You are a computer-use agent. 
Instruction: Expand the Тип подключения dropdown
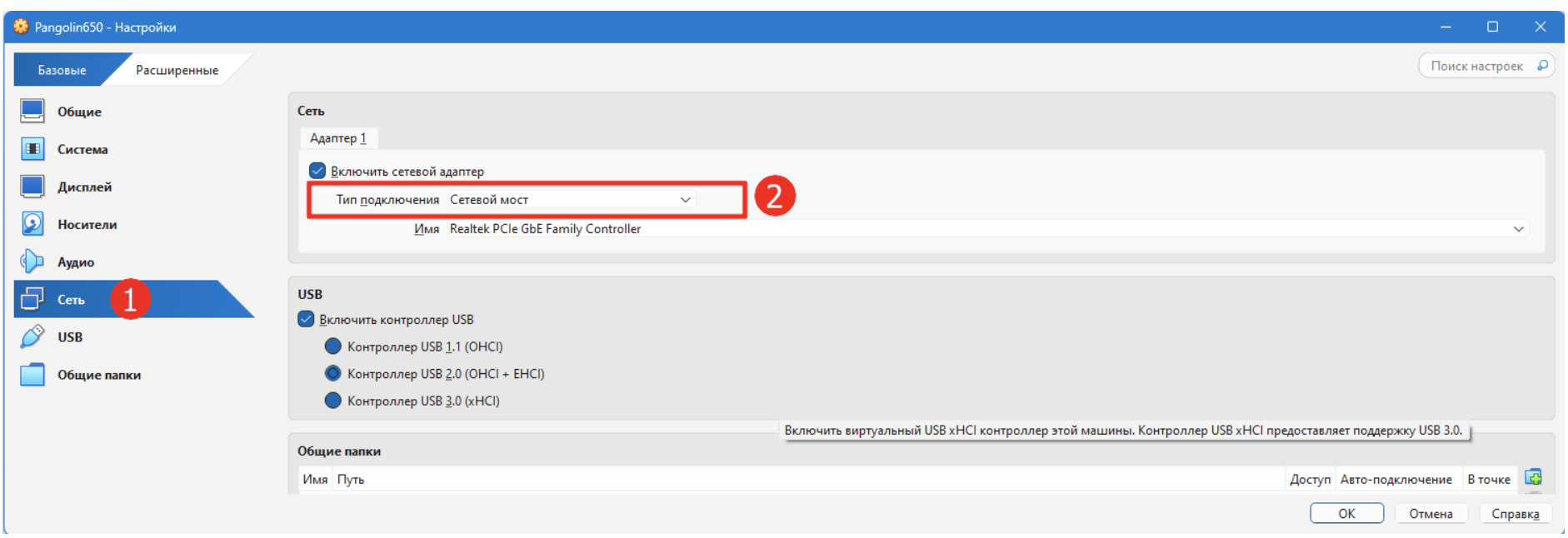571,200
